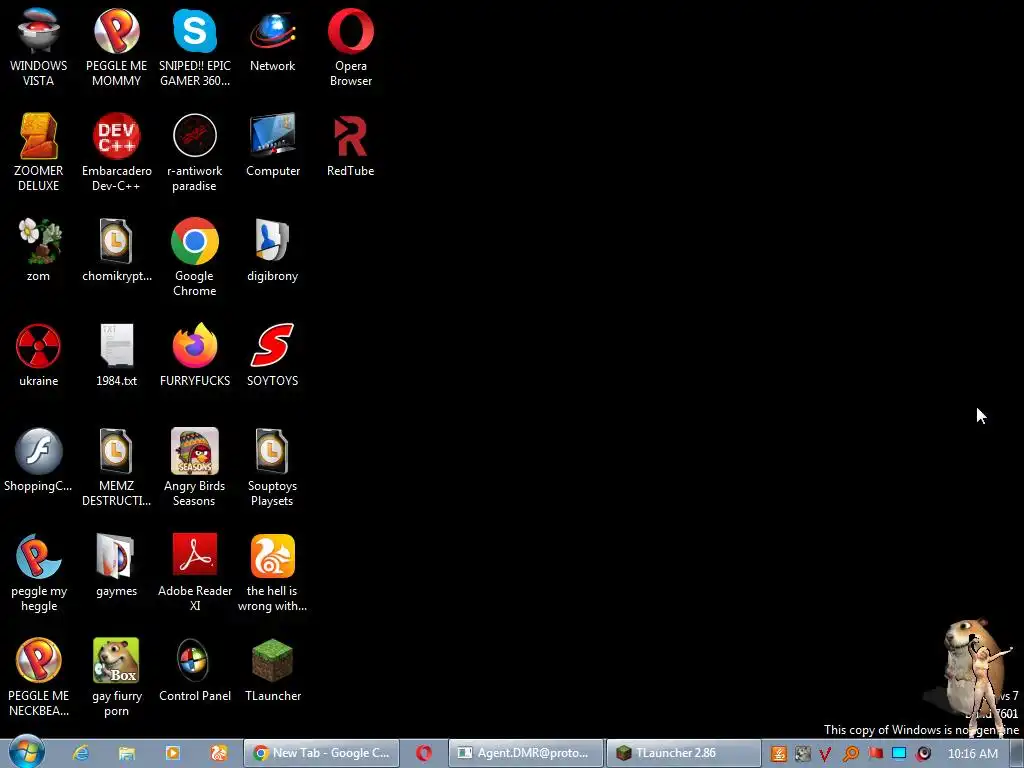
Task: Launch Adobe Reader XI
Action: pos(195,573)
